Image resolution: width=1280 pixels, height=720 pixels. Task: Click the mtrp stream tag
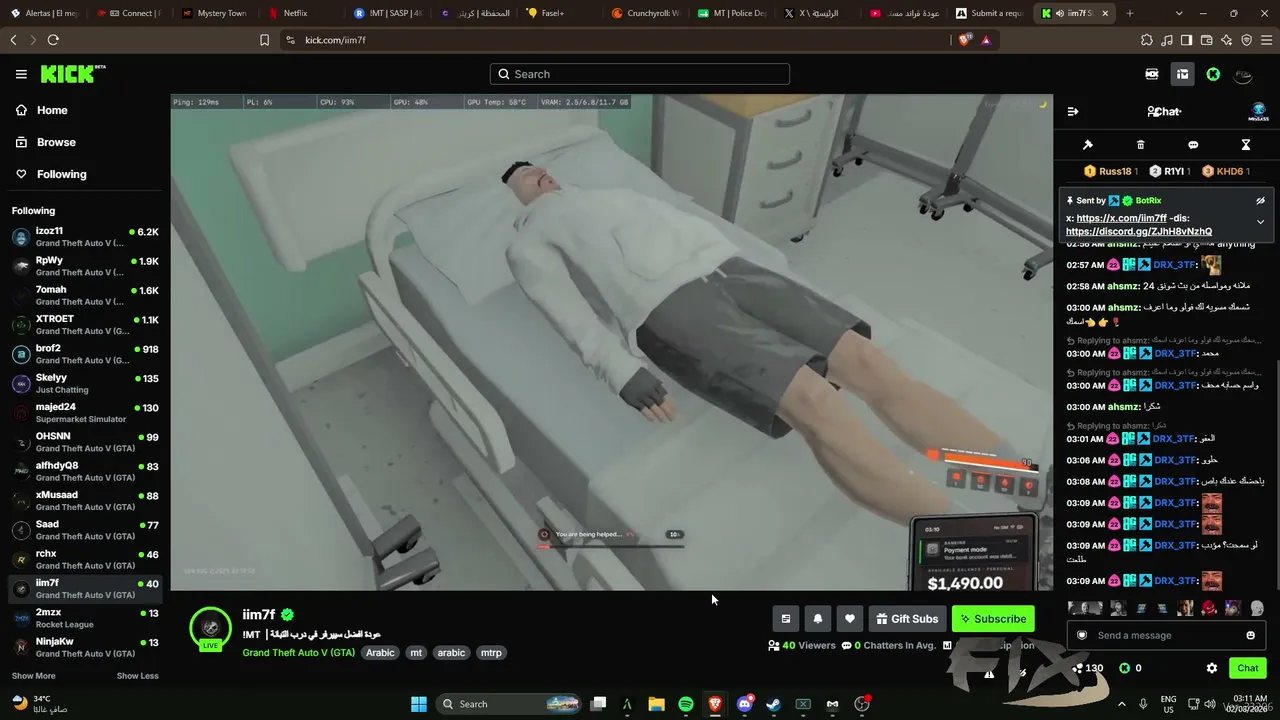coord(491,653)
